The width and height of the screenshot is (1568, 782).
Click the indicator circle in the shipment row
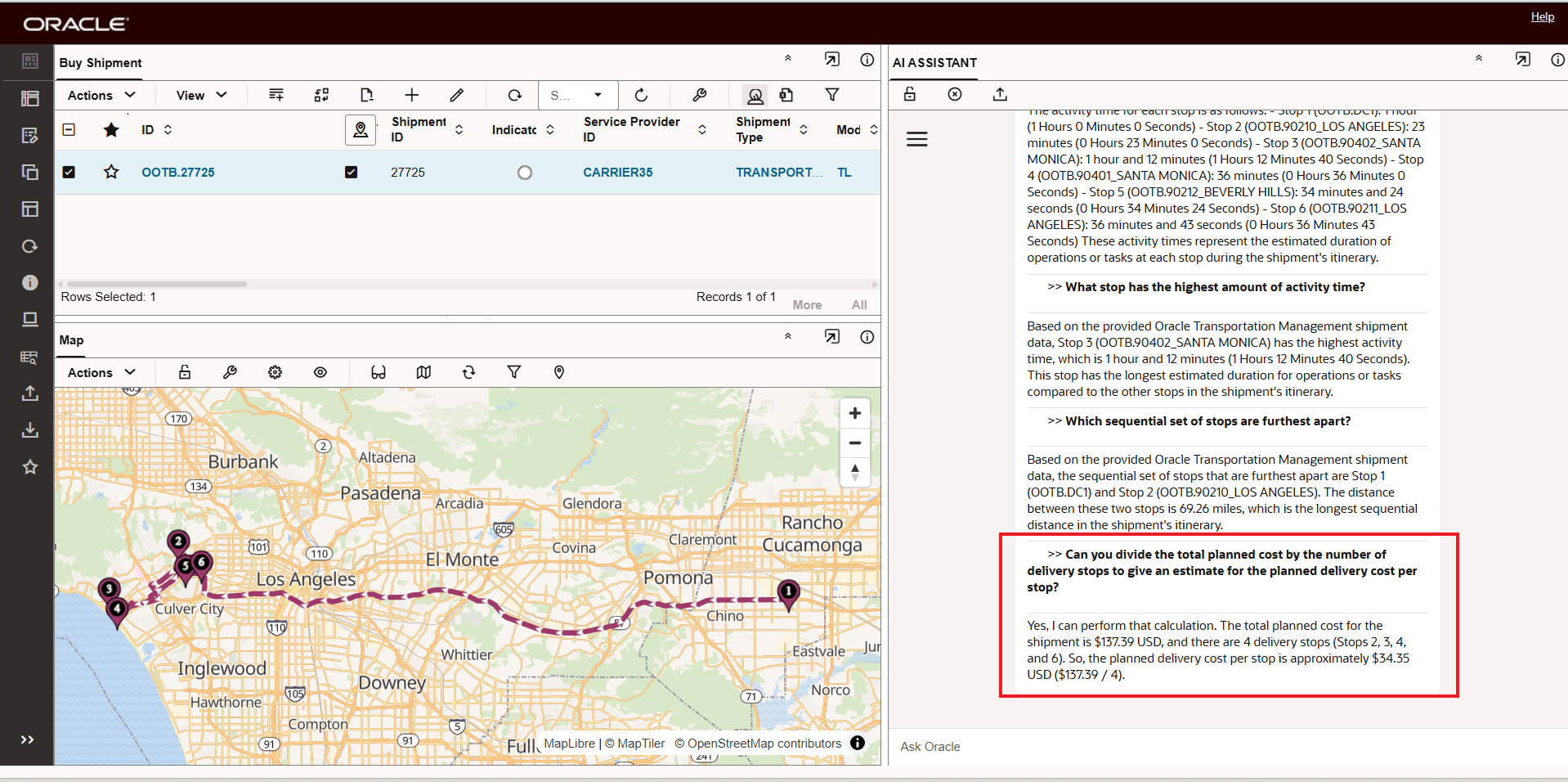point(525,173)
